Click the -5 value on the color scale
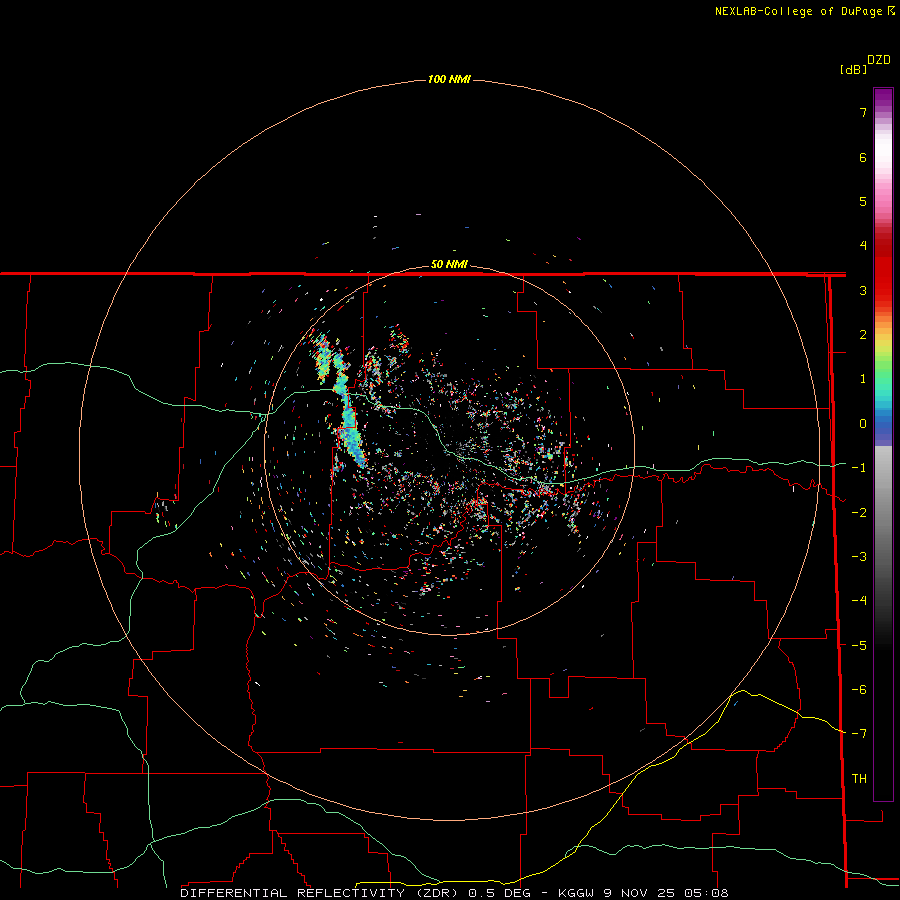 tap(859, 646)
